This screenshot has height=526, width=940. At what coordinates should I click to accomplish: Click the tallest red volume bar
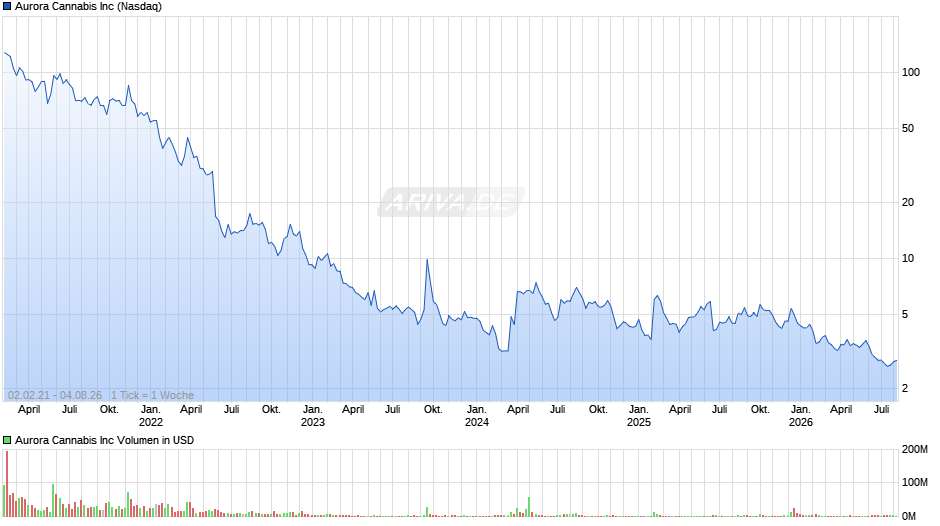pos(7,483)
